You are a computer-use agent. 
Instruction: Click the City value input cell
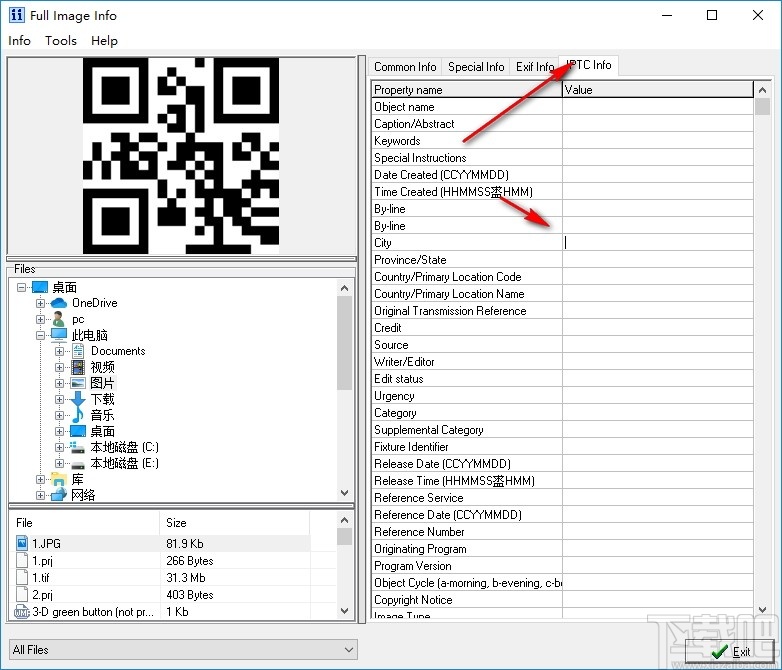657,243
